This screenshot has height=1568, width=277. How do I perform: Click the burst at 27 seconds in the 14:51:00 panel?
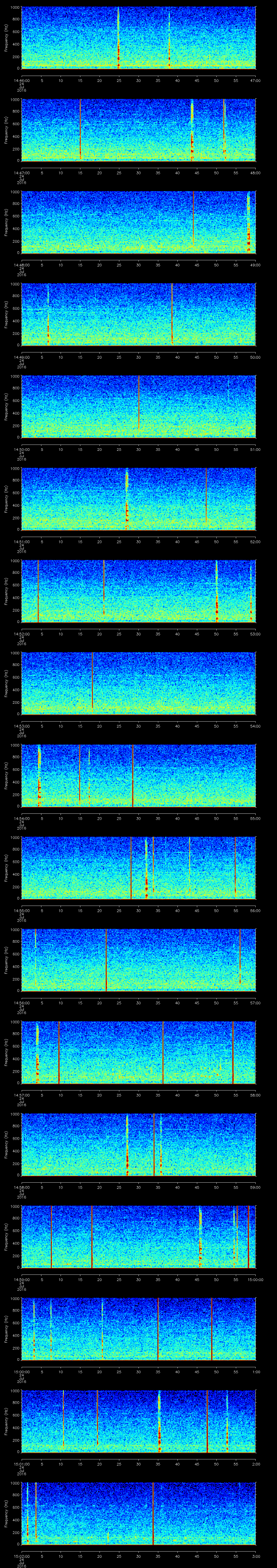[x=127, y=499]
